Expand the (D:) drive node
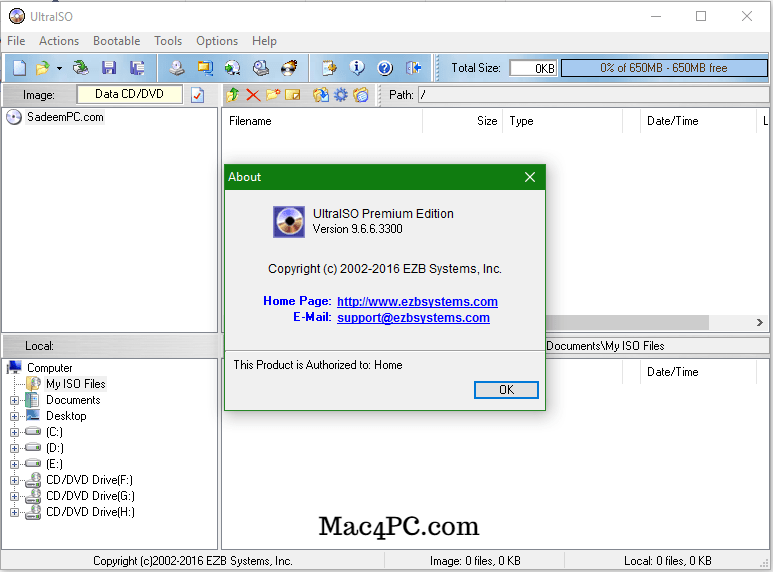 pos(14,448)
